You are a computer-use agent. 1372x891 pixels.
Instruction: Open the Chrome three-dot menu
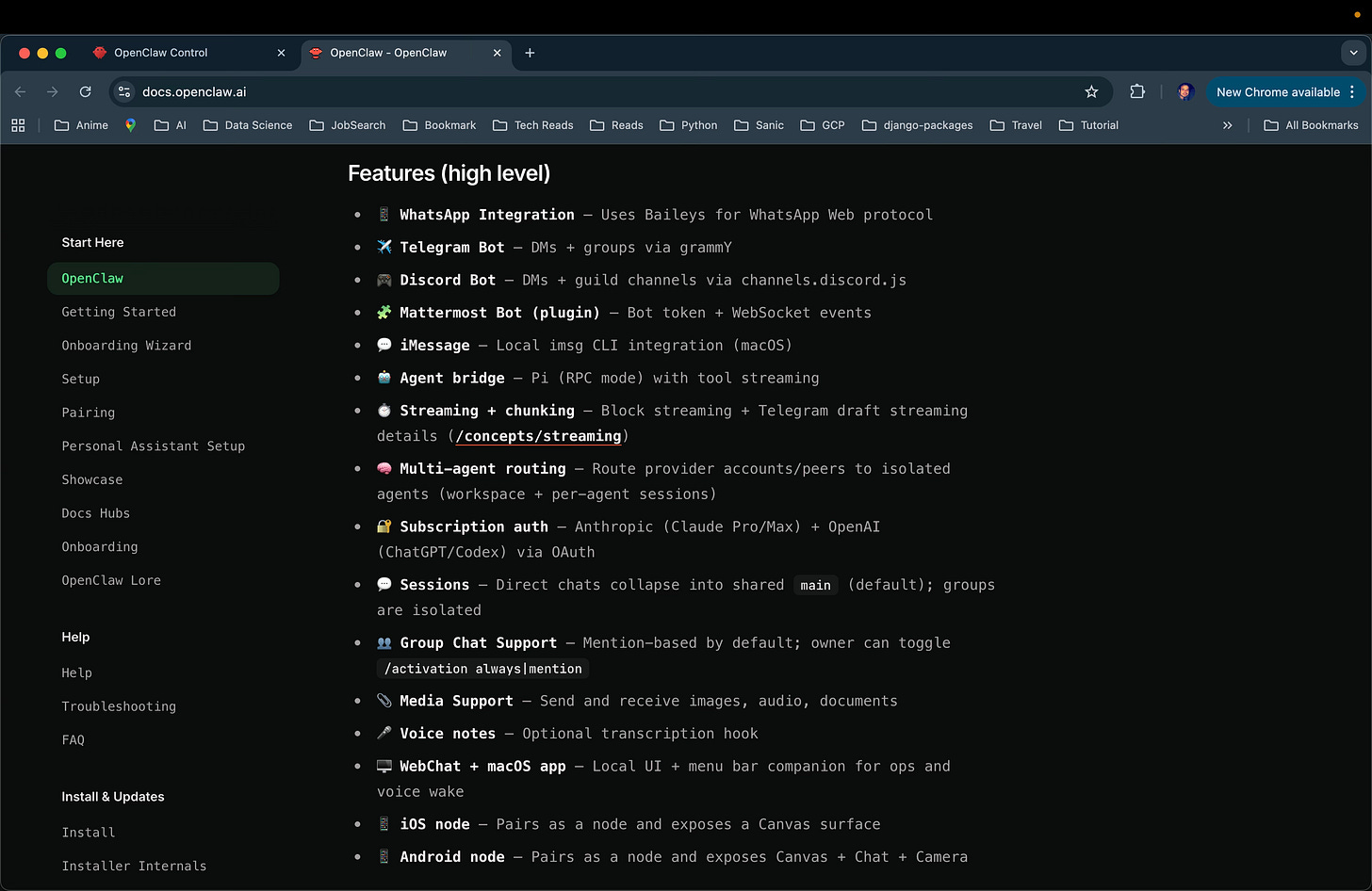[1352, 91]
